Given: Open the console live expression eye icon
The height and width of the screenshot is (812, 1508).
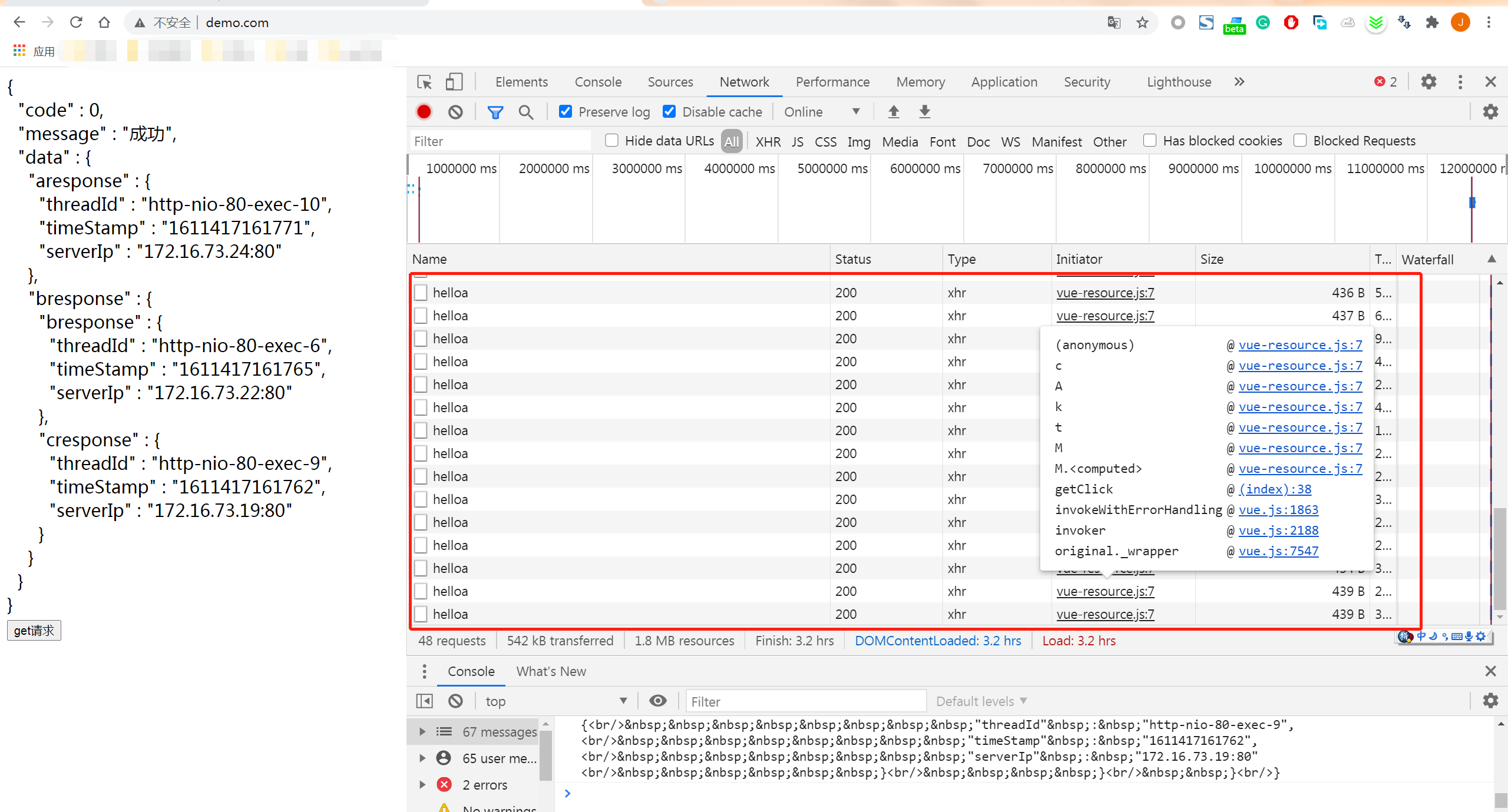Looking at the screenshot, I should pos(657,701).
